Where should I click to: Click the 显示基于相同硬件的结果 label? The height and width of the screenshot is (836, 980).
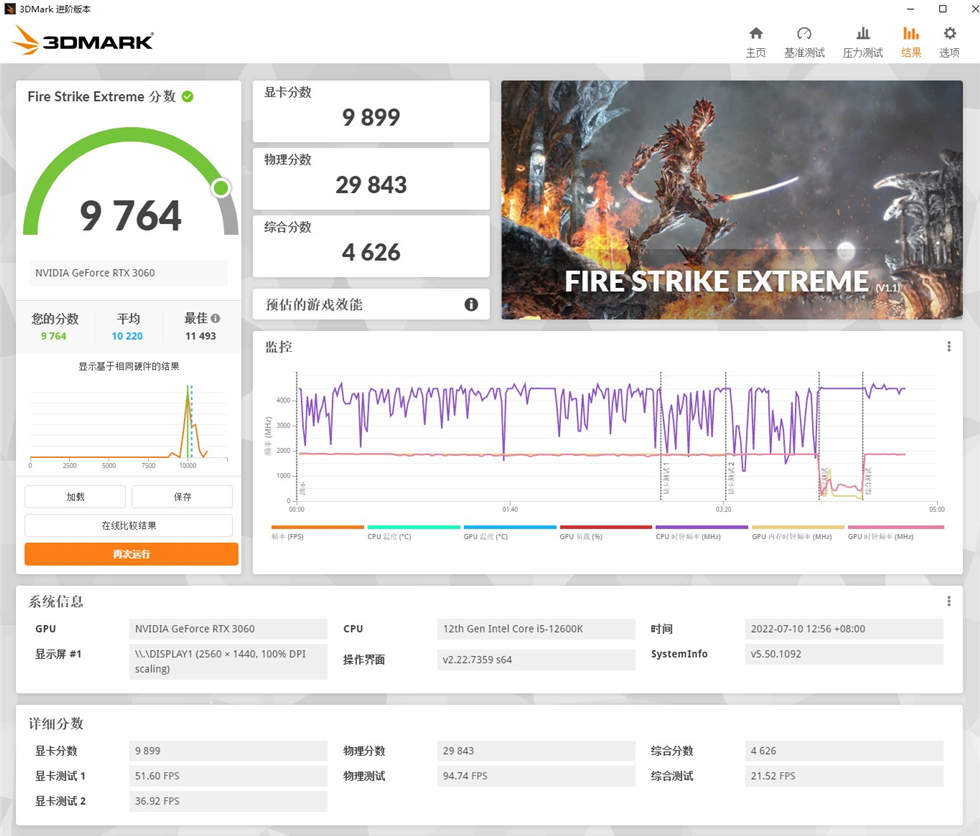[x=129, y=366]
